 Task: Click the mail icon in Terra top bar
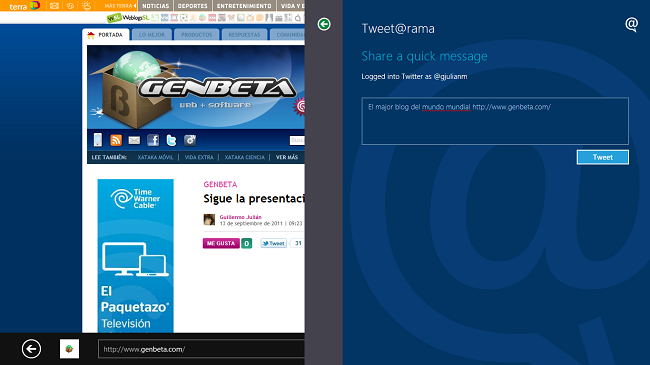[x=54, y=6]
